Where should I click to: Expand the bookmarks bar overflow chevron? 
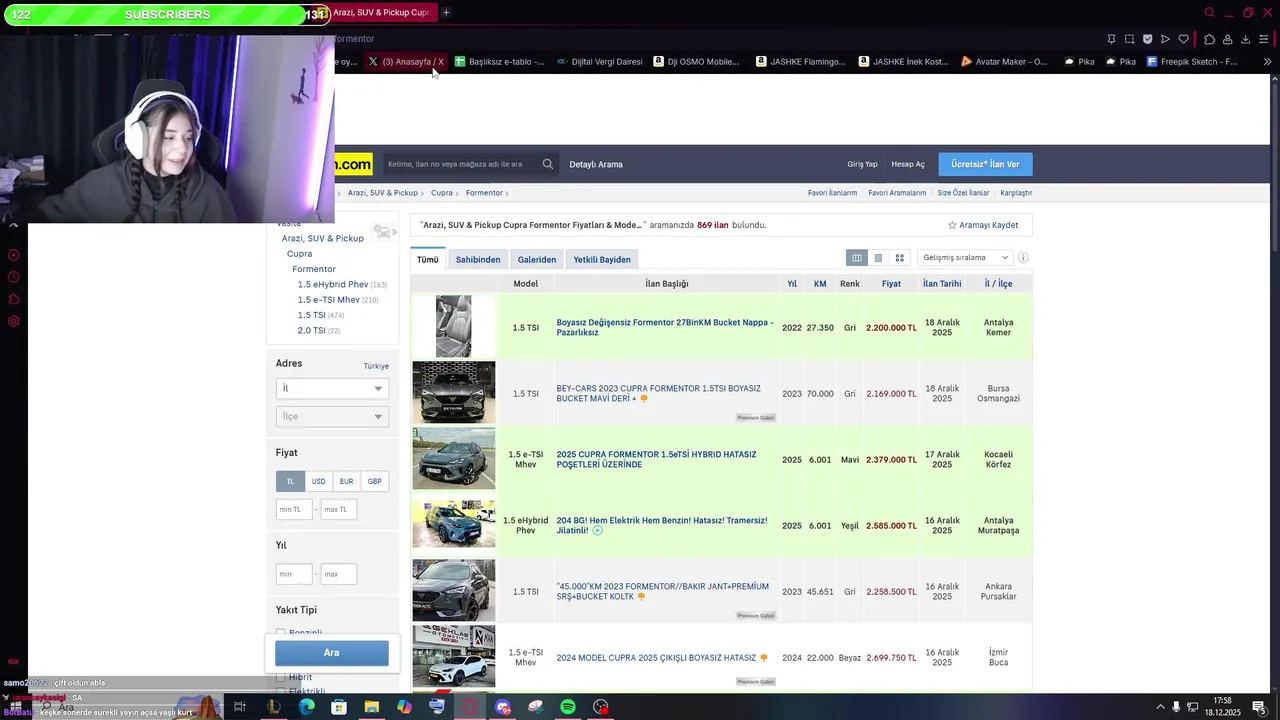[1267, 62]
